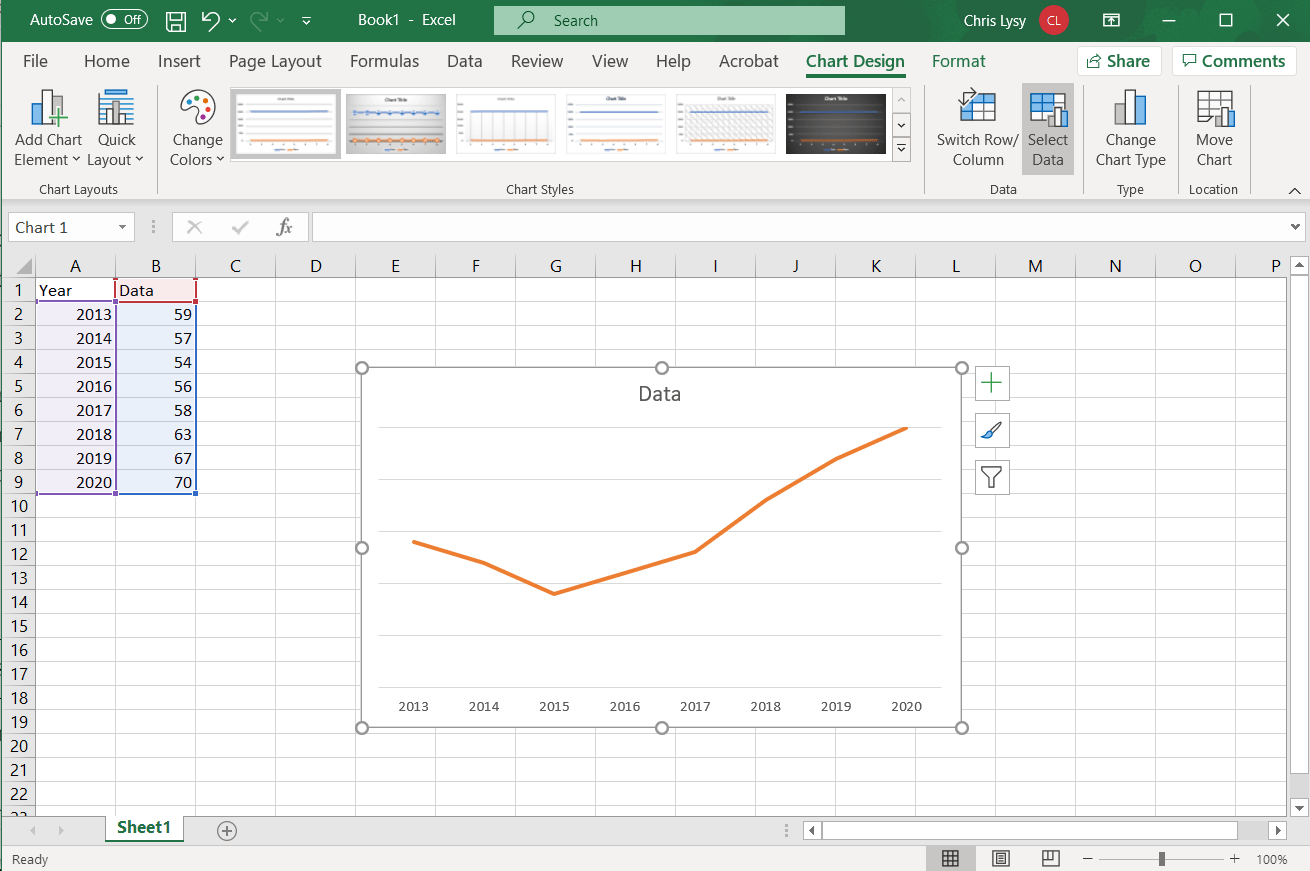Open Customize Quick Access Toolbar arrow
This screenshot has height=871, width=1310.
click(x=306, y=20)
